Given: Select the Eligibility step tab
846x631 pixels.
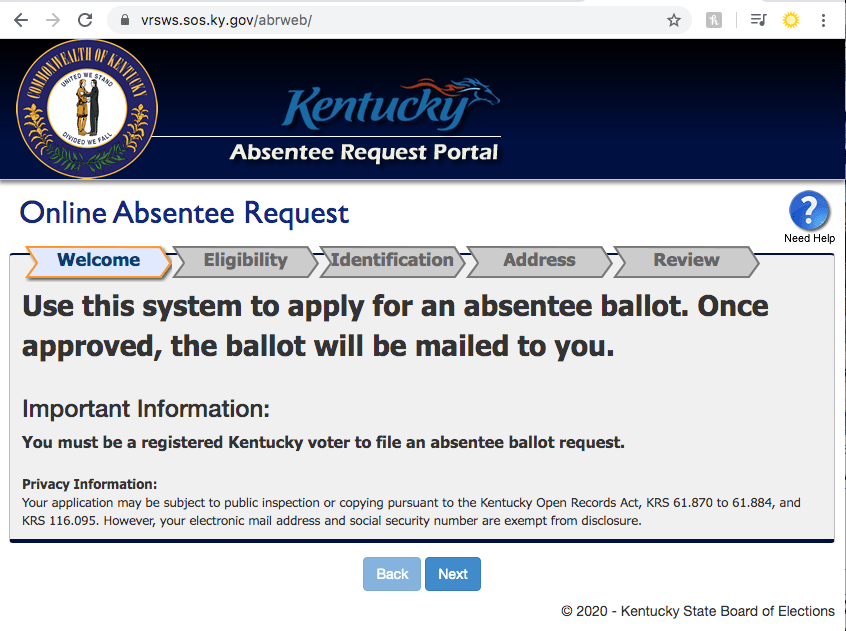Looking at the screenshot, I should click(245, 262).
